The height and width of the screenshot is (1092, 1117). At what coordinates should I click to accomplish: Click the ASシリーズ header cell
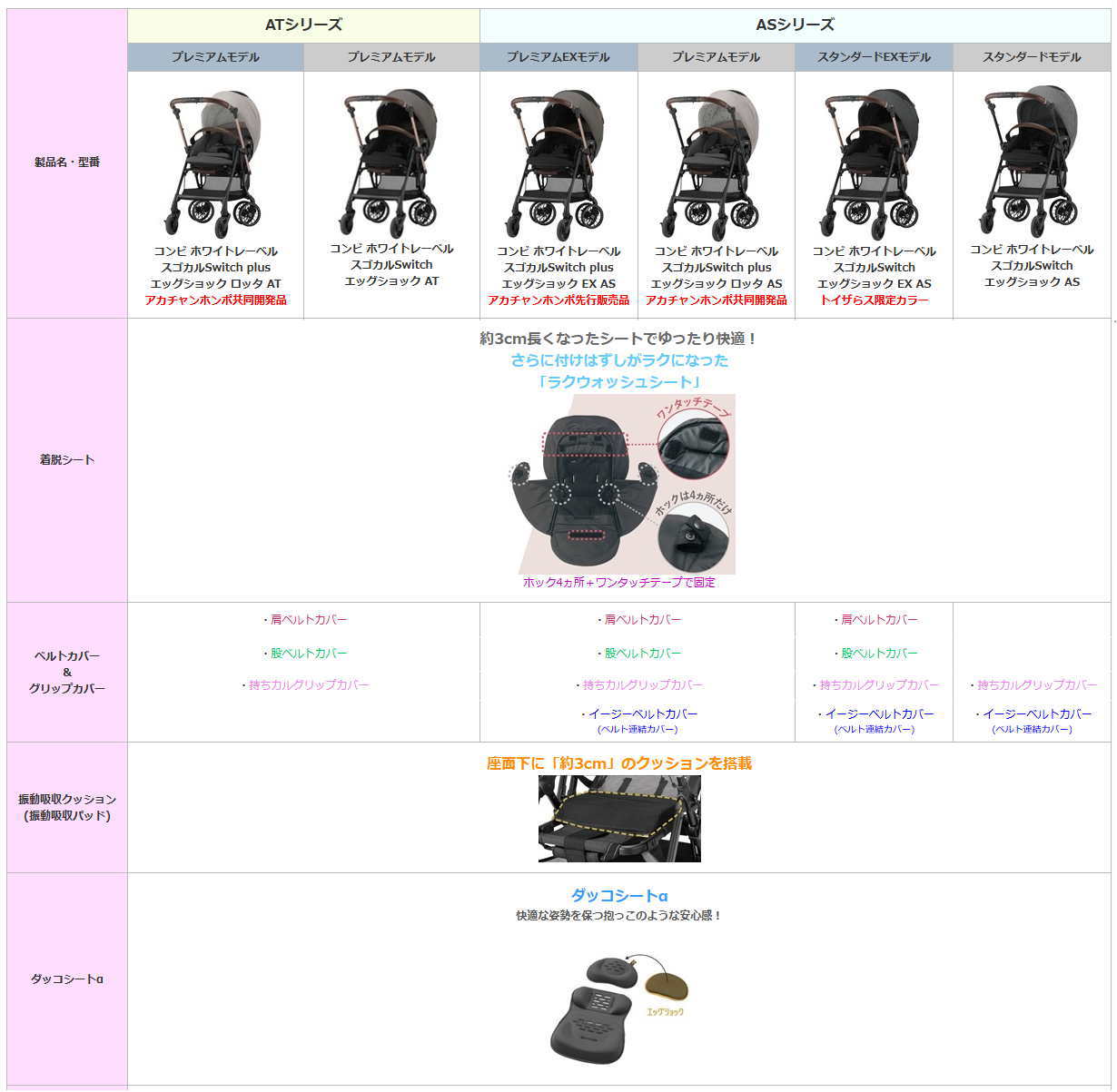tap(795, 25)
